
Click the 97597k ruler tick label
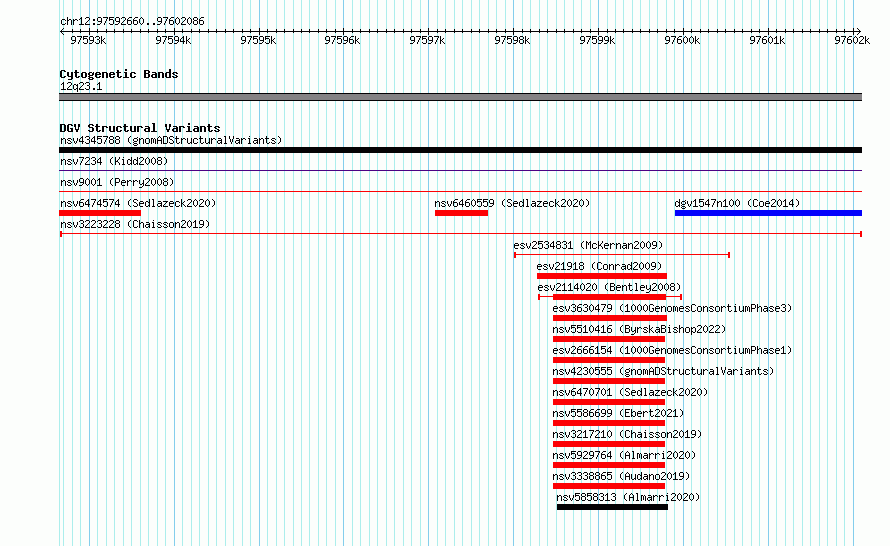coord(427,40)
